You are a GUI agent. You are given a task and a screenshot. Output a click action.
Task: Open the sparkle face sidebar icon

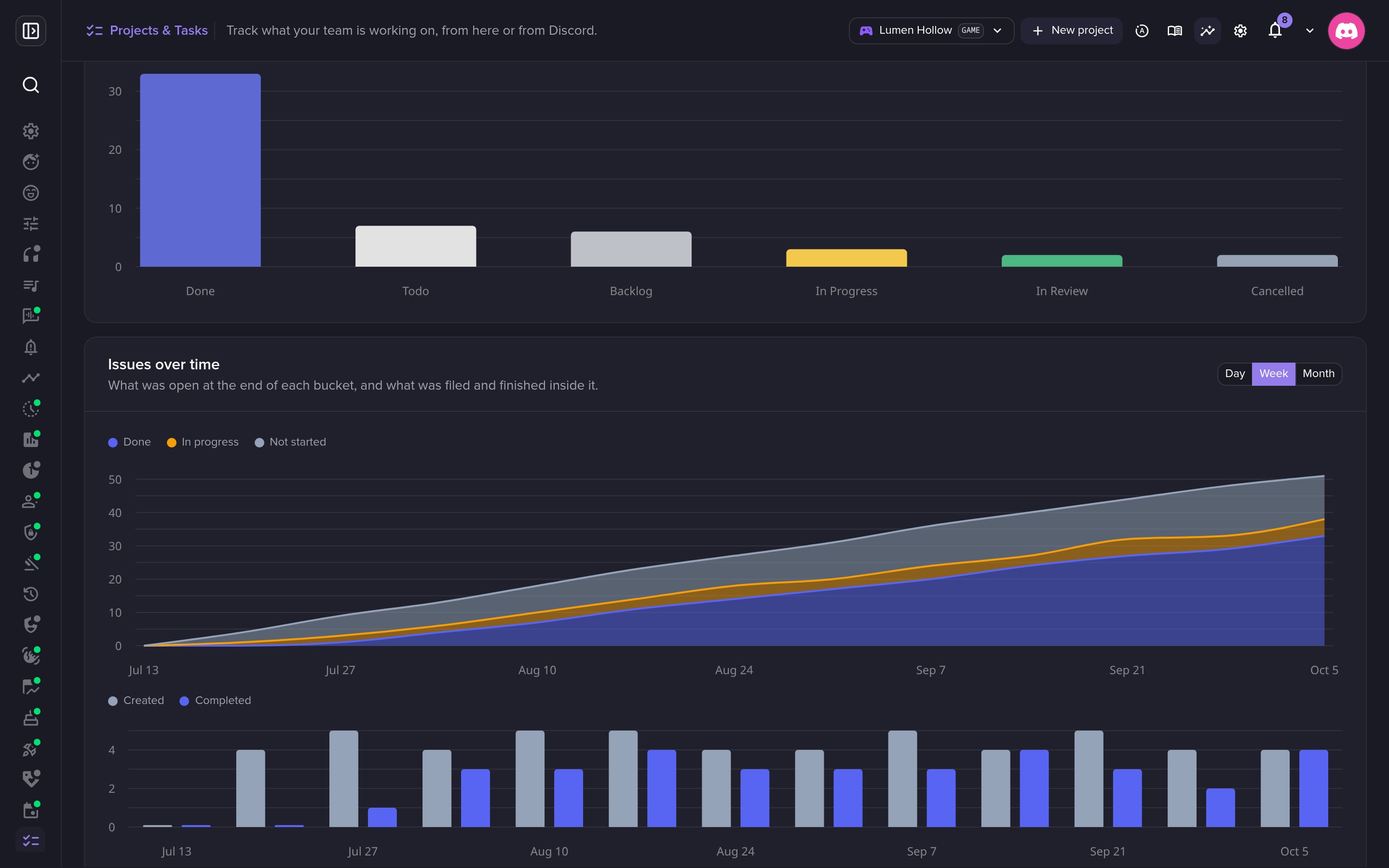(30, 162)
